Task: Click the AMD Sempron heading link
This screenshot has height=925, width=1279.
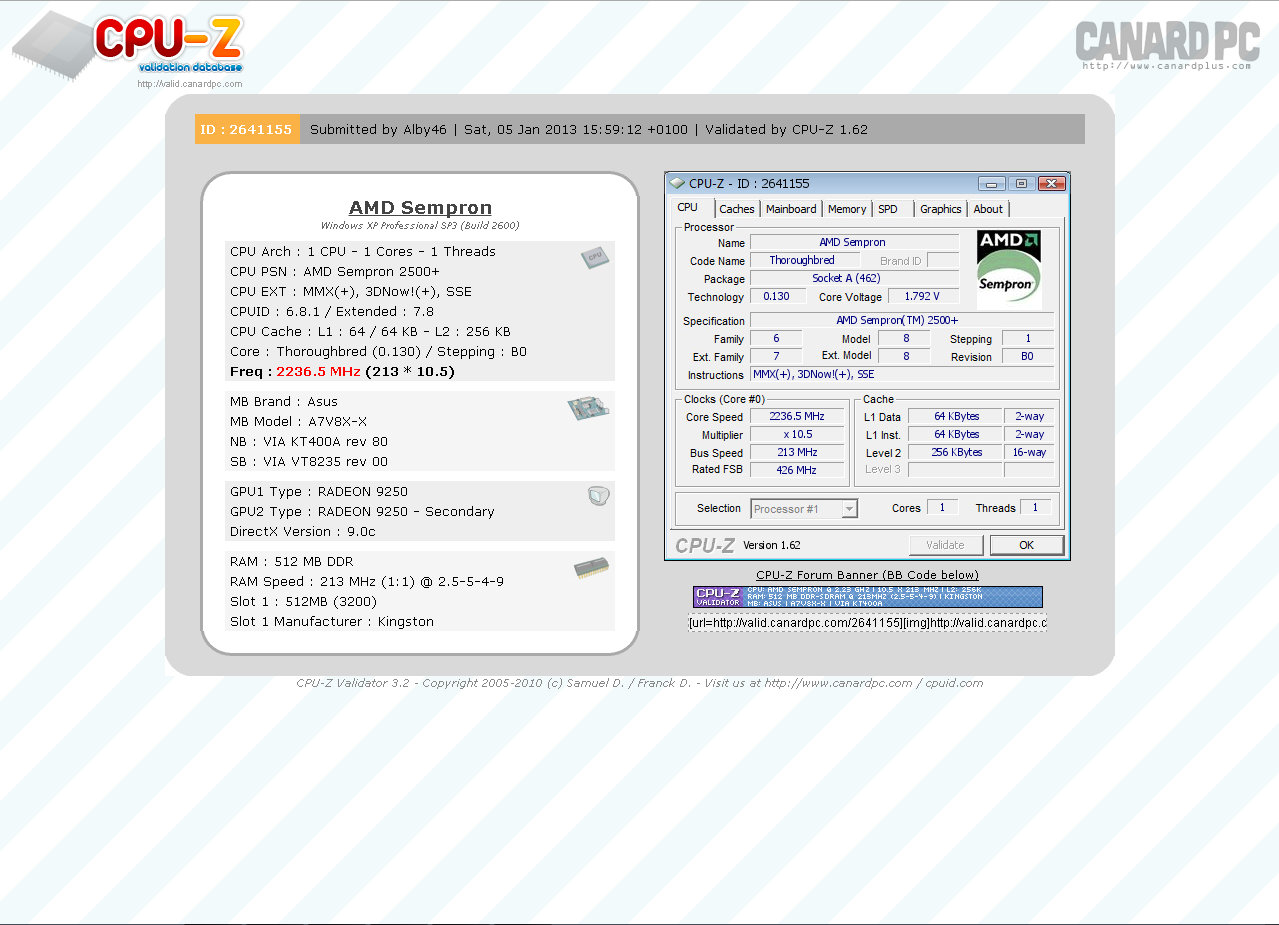Action: coord(420,208)
